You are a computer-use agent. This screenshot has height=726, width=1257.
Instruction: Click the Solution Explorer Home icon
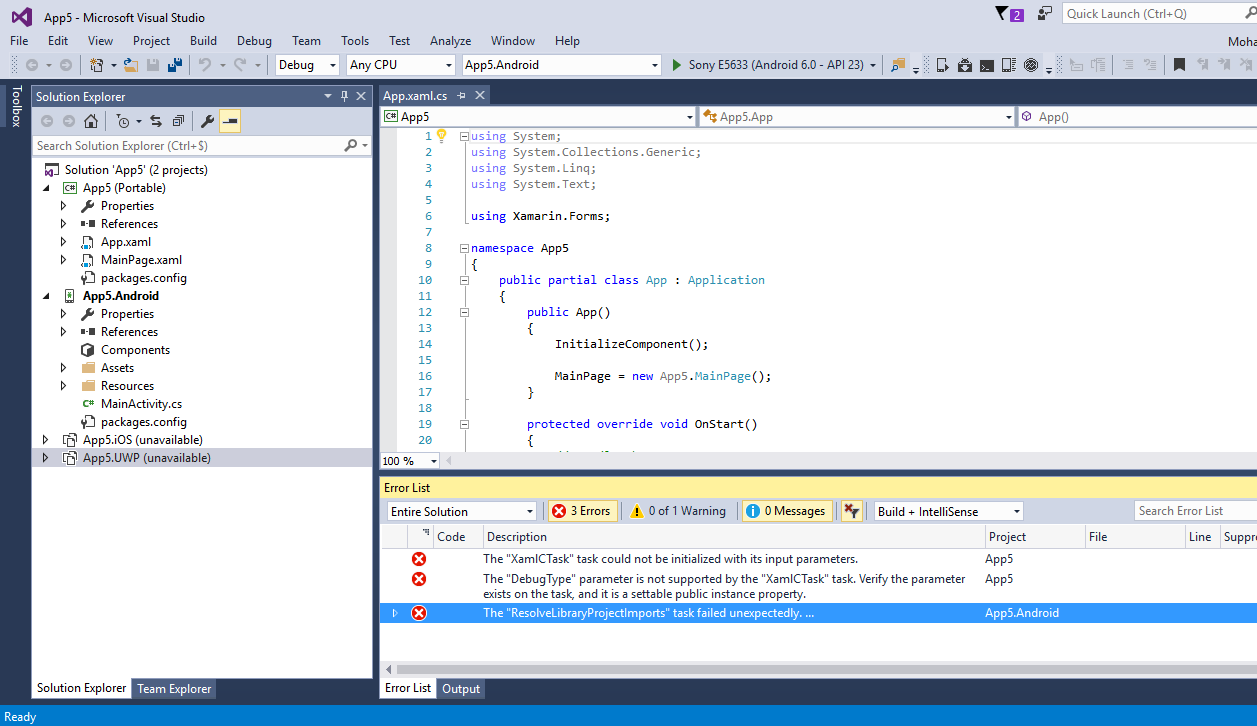click(x=91, y=121)
